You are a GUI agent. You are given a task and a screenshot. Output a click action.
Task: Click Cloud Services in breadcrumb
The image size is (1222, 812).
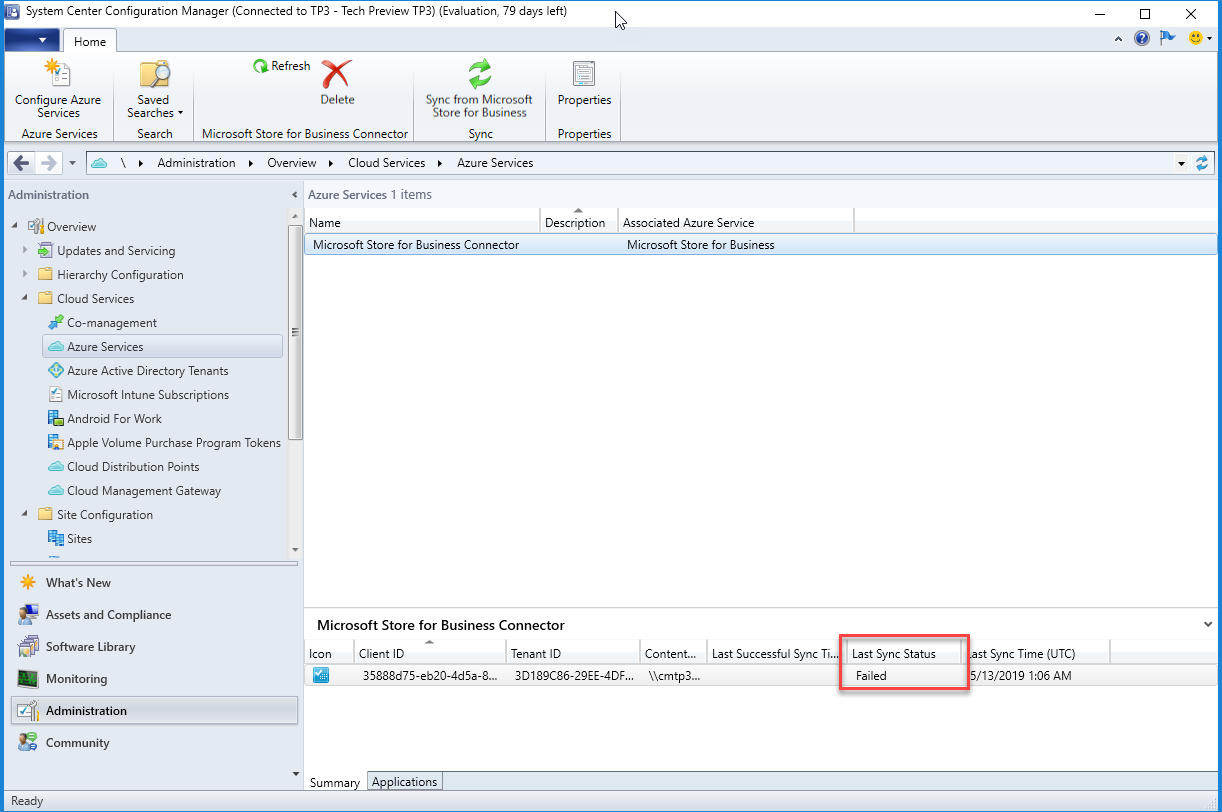coord(386,163)
